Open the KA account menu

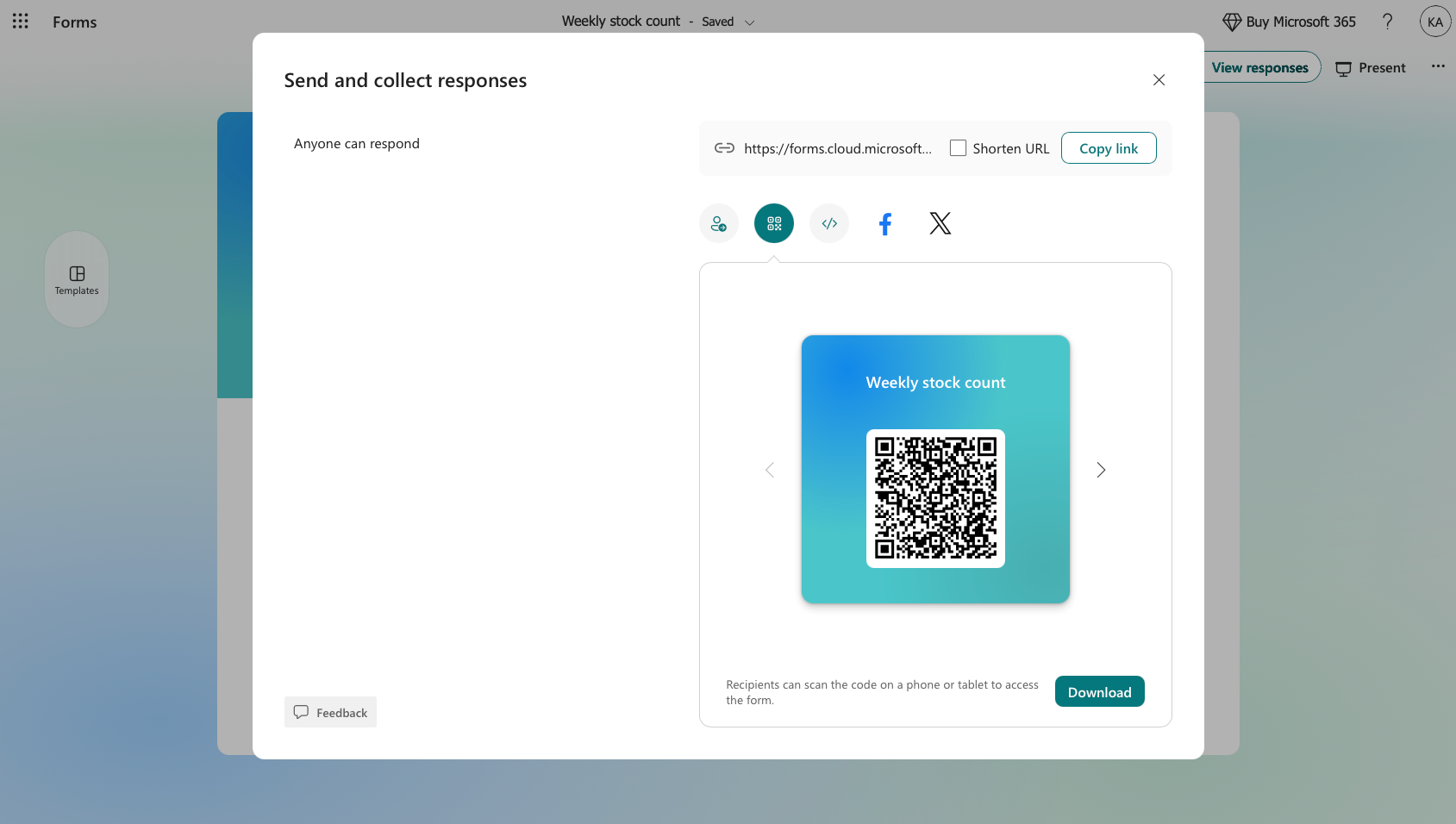[x=1435, y=22]
